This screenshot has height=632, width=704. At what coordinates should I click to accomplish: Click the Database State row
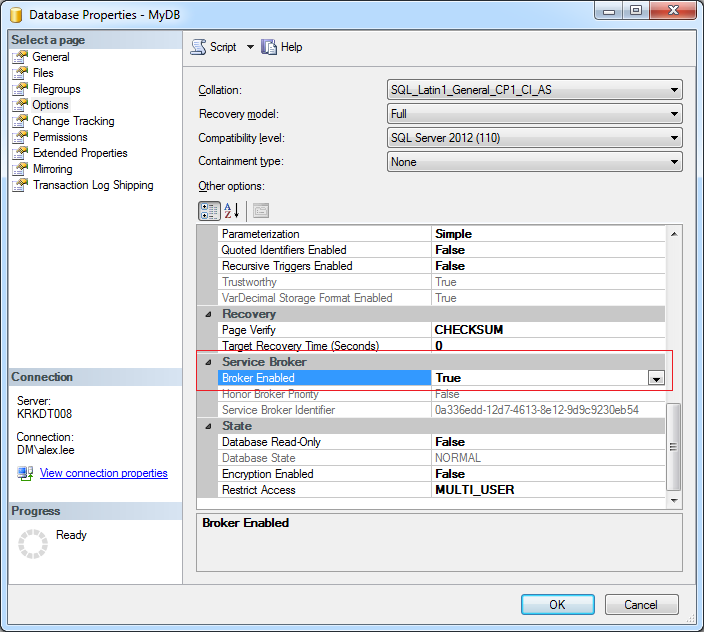coord(442,458)
